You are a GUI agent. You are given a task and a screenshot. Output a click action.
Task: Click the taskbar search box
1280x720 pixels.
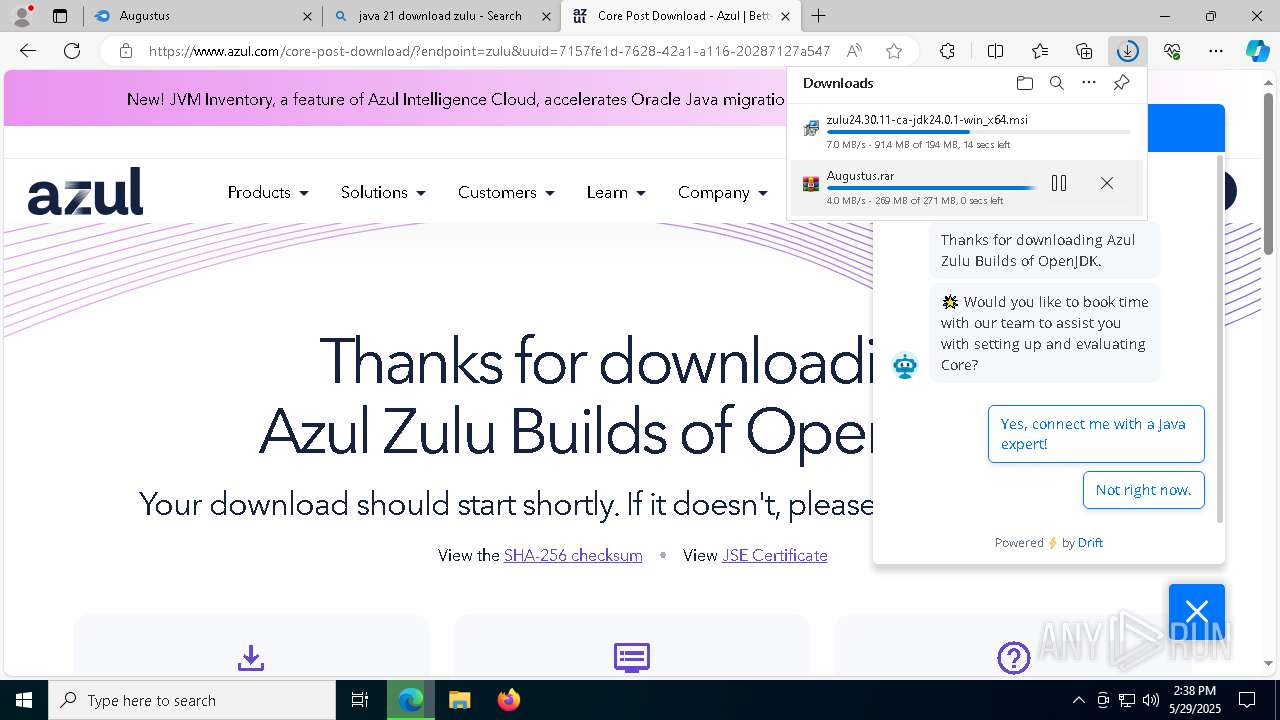tap(192, 700)
